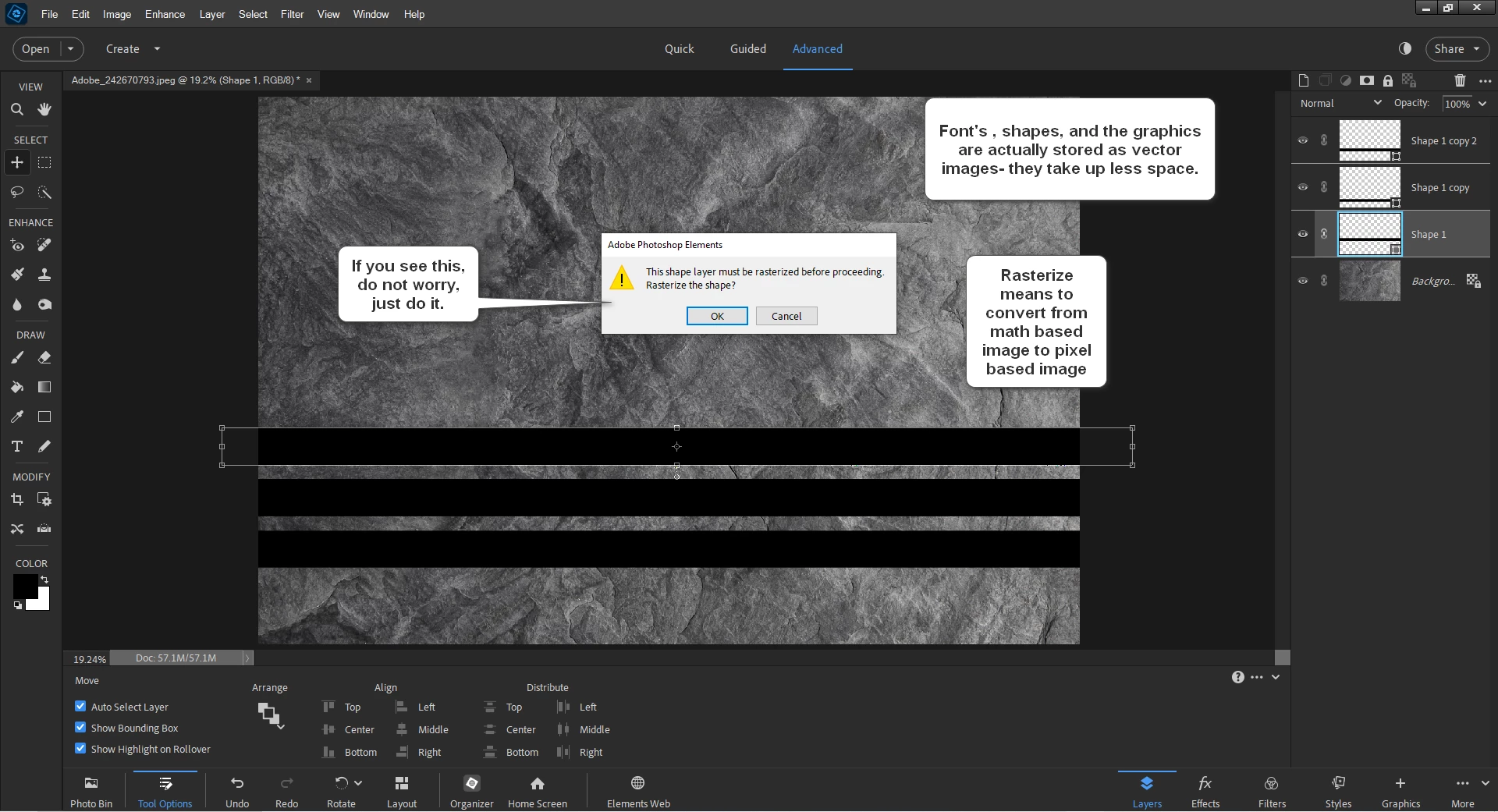Select the Hand tool
Viewport: 1498px width, 812px height.
[44, 109]
